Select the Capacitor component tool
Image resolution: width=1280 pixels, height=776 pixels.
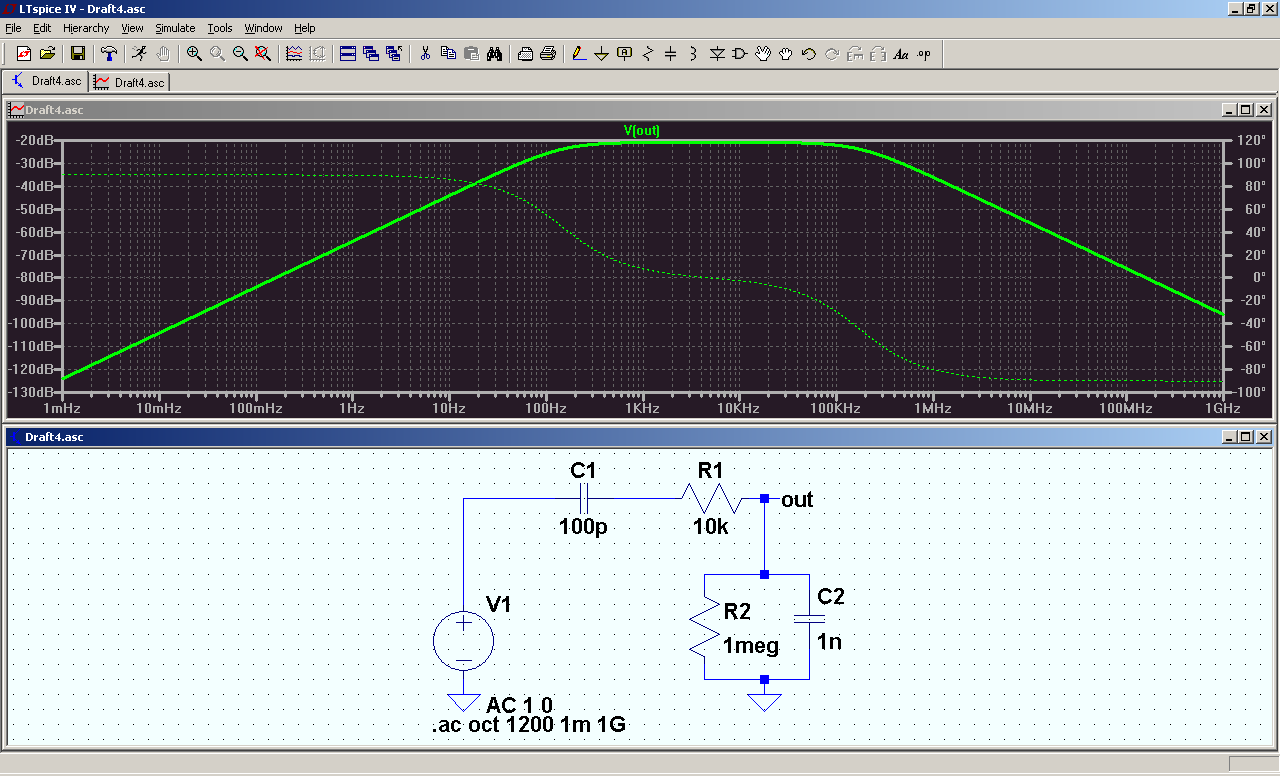(x=670, y=54)
